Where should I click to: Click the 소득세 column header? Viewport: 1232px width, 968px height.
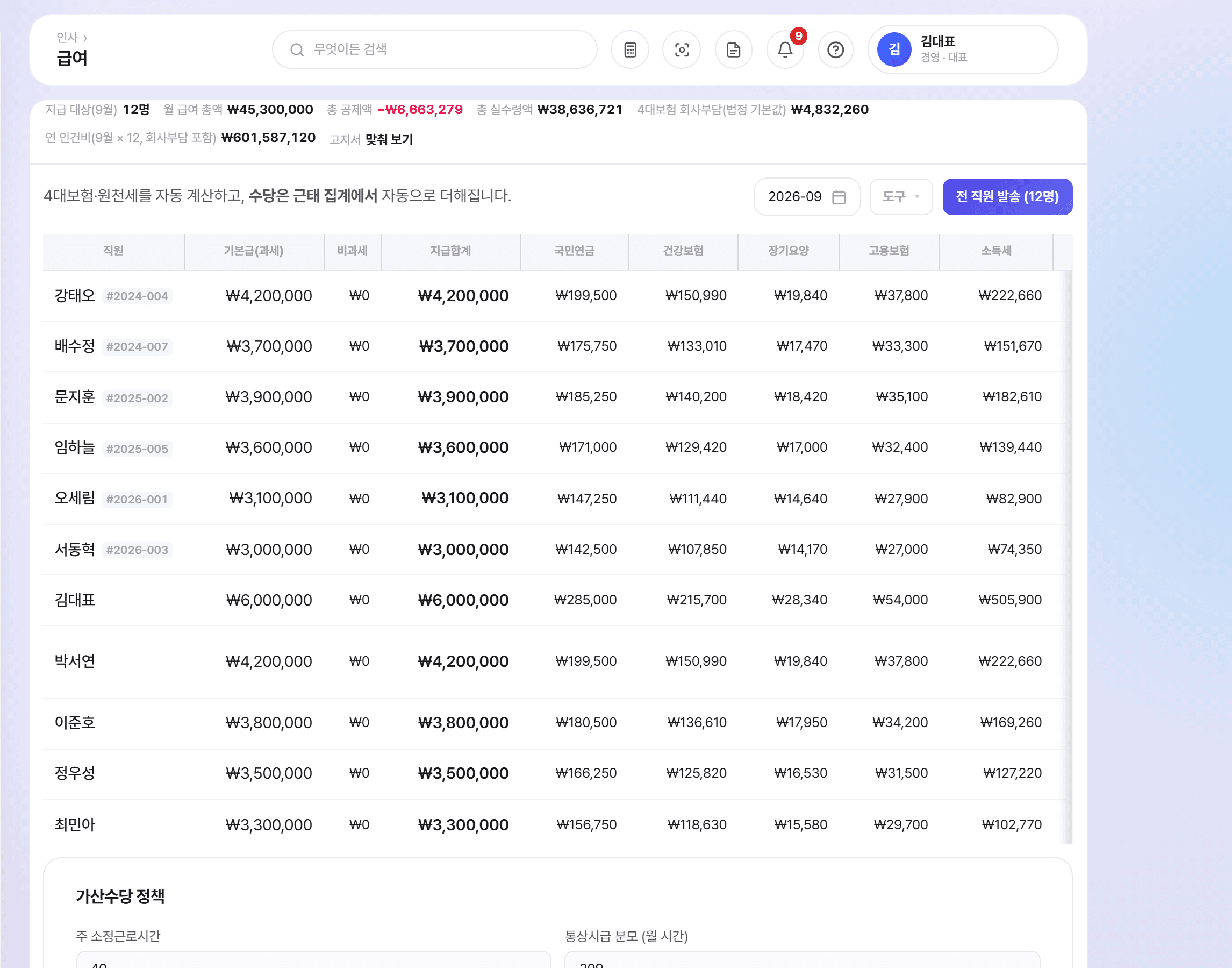click(997, 251)
